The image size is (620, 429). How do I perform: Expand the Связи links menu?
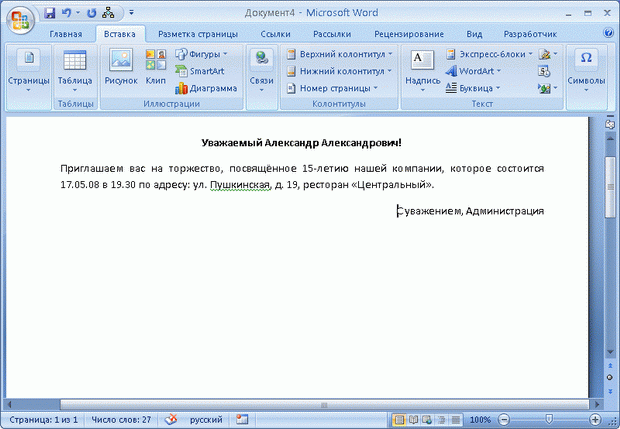[x=261, y=72]
